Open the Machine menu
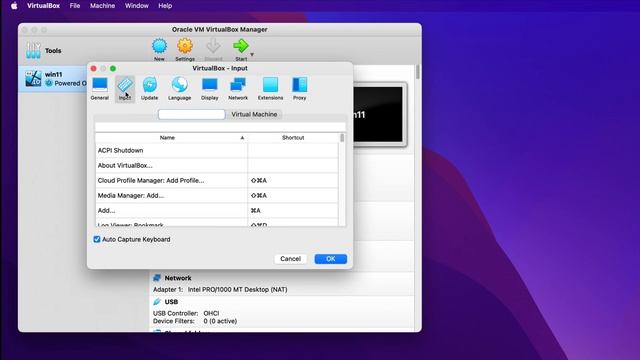This screenshot has height=360, width=640. (x=102, y=6)
